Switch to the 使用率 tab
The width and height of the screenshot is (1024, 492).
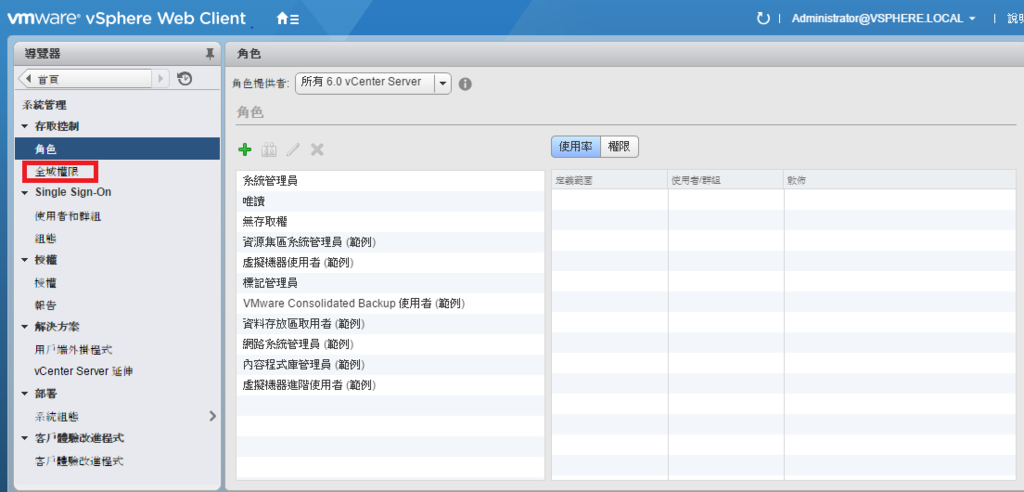coord(576,147)
